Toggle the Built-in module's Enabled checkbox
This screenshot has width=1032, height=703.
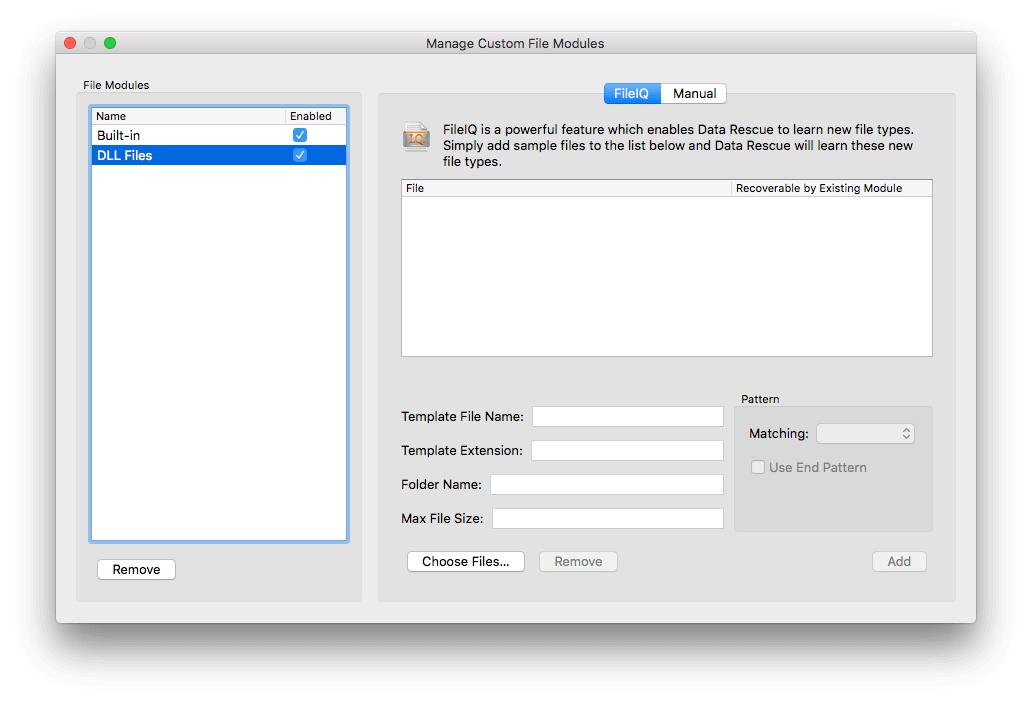tap(299, 134)
